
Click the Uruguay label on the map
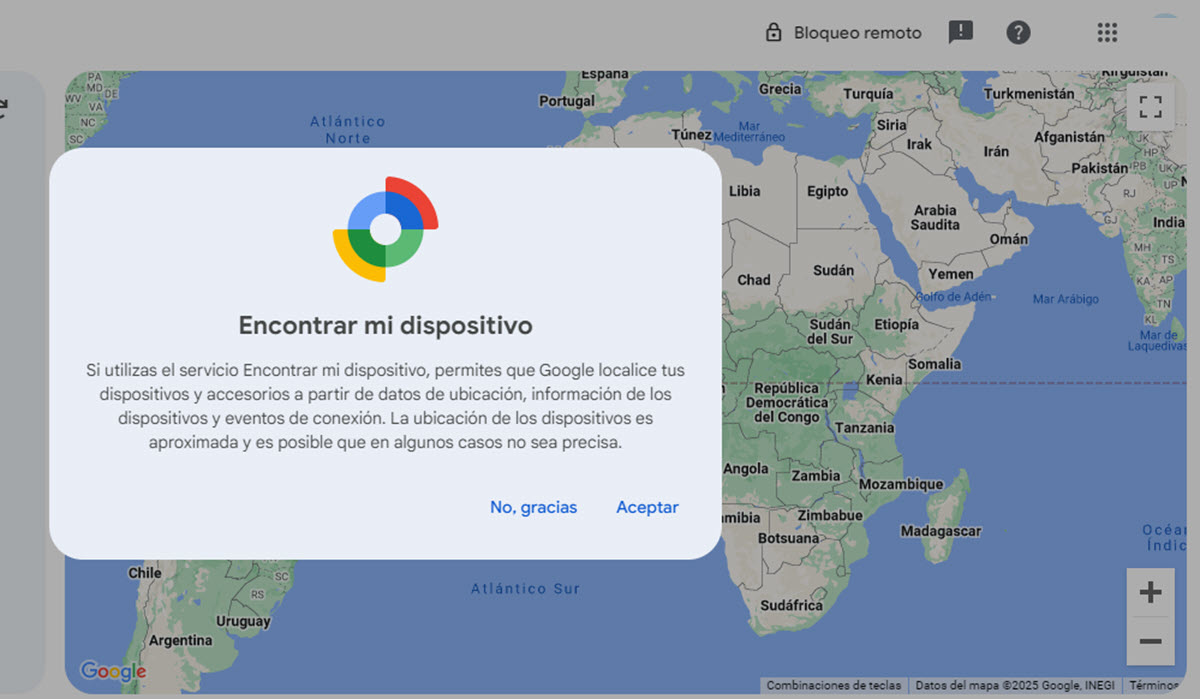(x=243, y=621)
